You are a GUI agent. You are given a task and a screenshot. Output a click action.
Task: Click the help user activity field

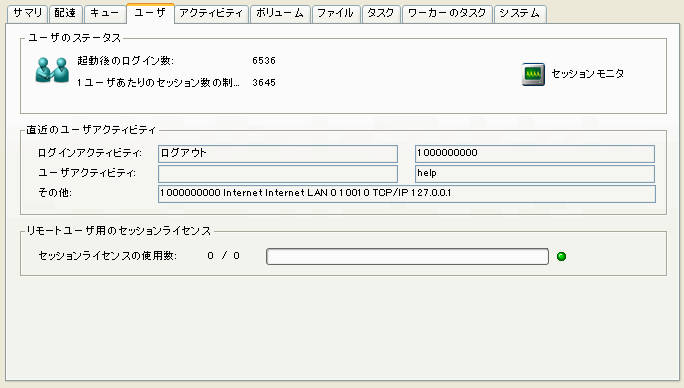(x=535, y=174)
